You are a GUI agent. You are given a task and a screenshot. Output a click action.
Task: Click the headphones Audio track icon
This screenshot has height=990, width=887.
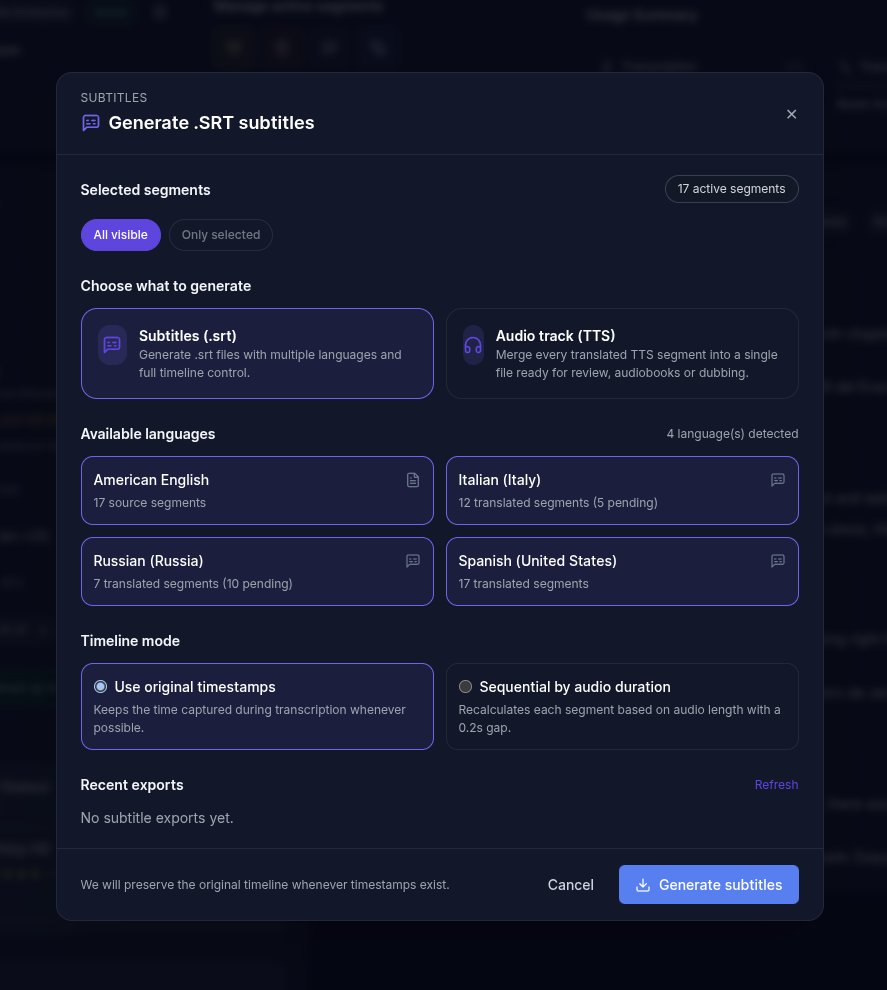[x=473, y=345]
